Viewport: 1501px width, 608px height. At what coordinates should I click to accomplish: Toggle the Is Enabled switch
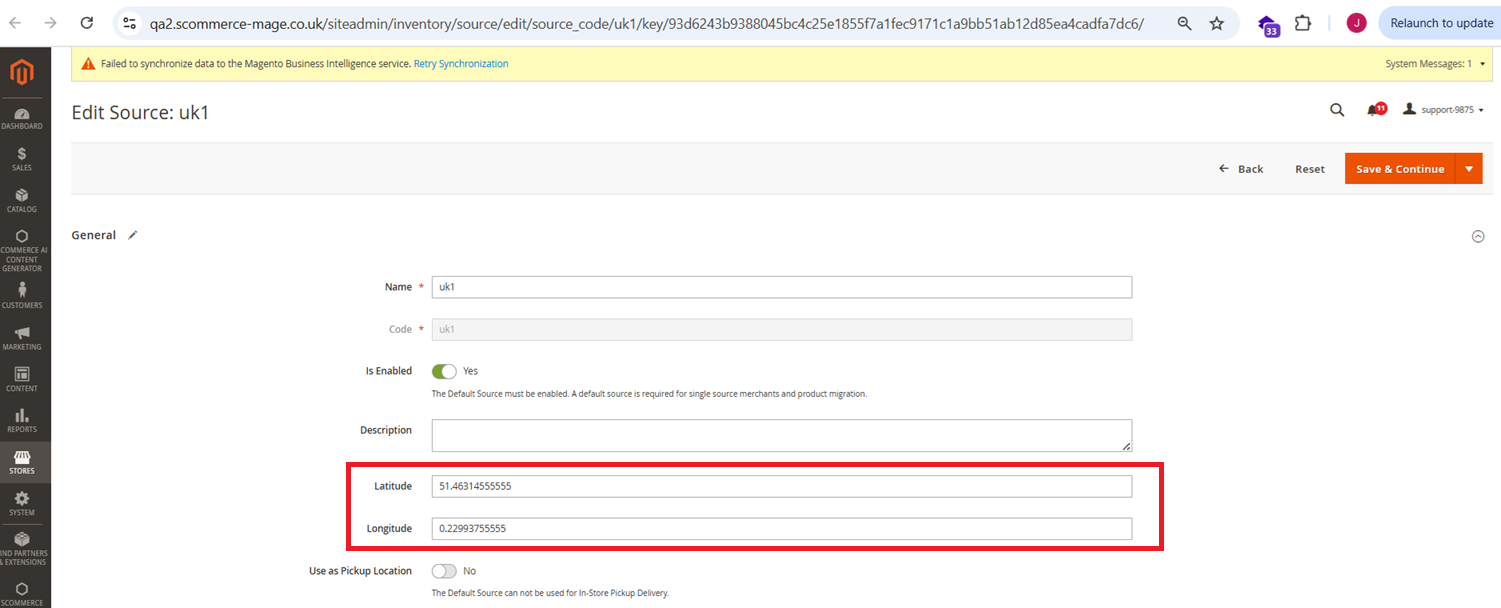[444, 371]
